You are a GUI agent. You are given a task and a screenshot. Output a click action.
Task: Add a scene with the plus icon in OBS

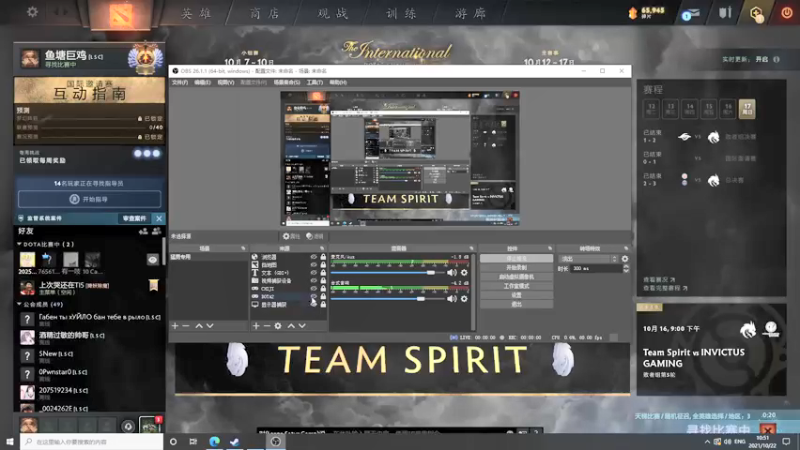[x=175, y=326]
